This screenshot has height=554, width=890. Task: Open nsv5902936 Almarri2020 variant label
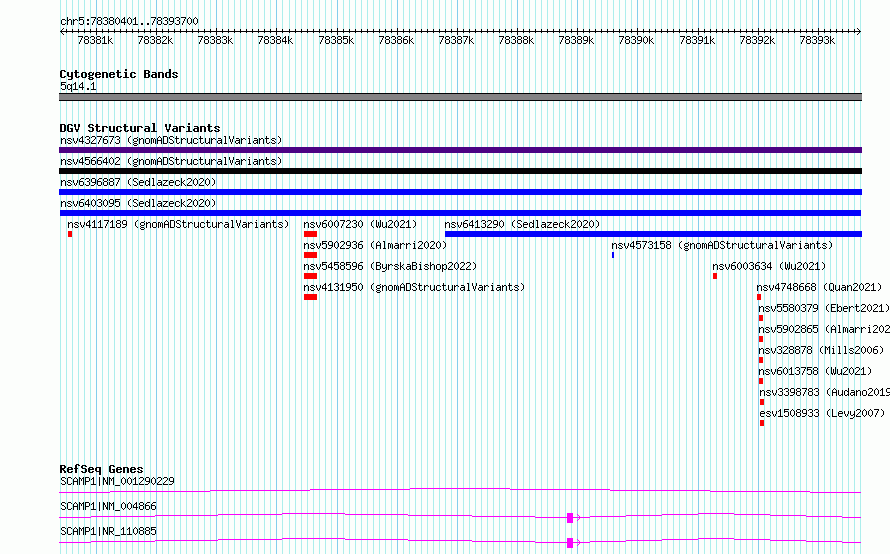[375, 245]
